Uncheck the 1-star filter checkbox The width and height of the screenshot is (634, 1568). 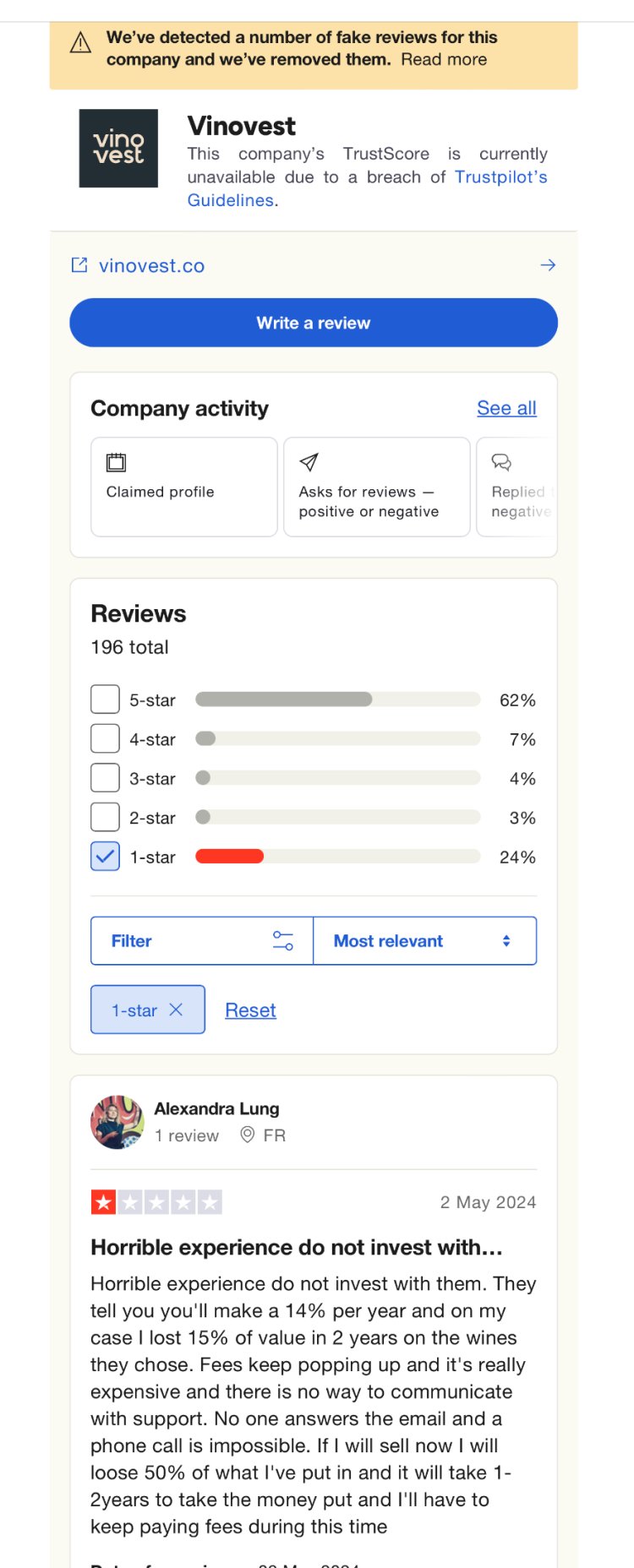pos(105,857)
